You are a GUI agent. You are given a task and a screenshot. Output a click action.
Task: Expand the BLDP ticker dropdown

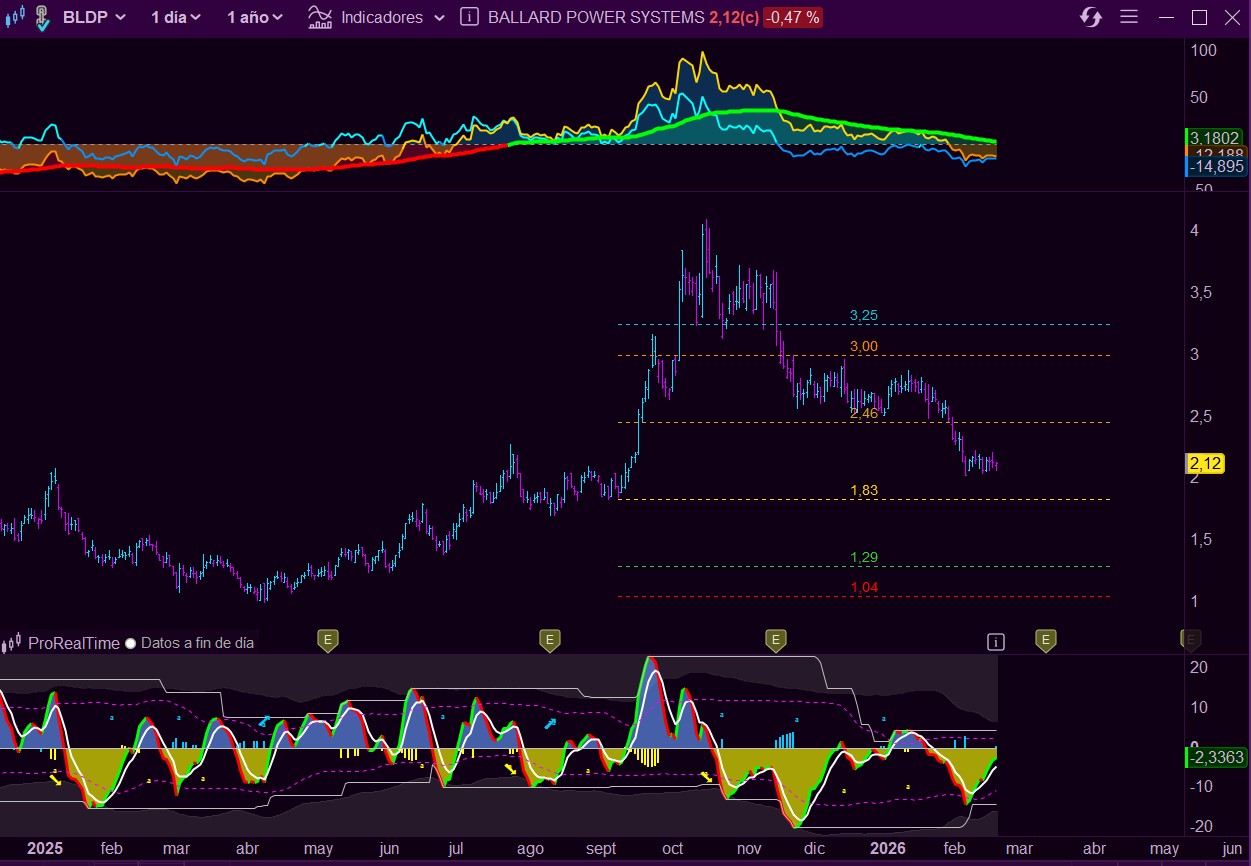coord(94,17)
